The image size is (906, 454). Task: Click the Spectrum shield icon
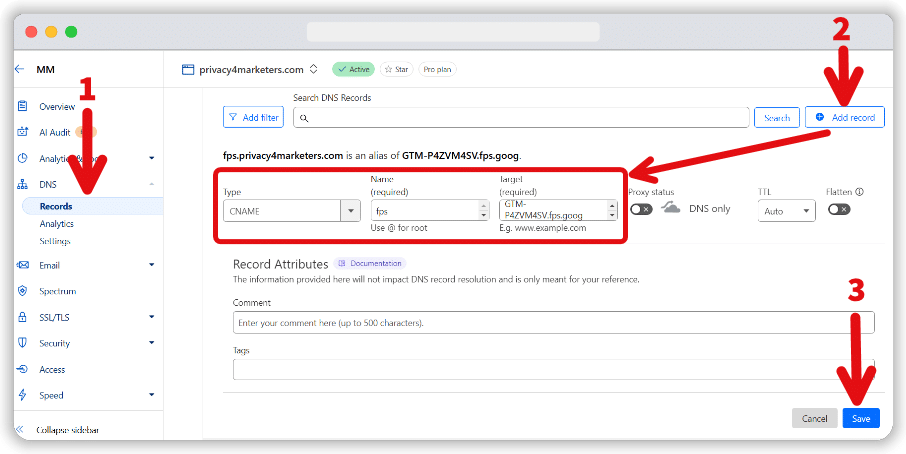[x=23, y=291]
